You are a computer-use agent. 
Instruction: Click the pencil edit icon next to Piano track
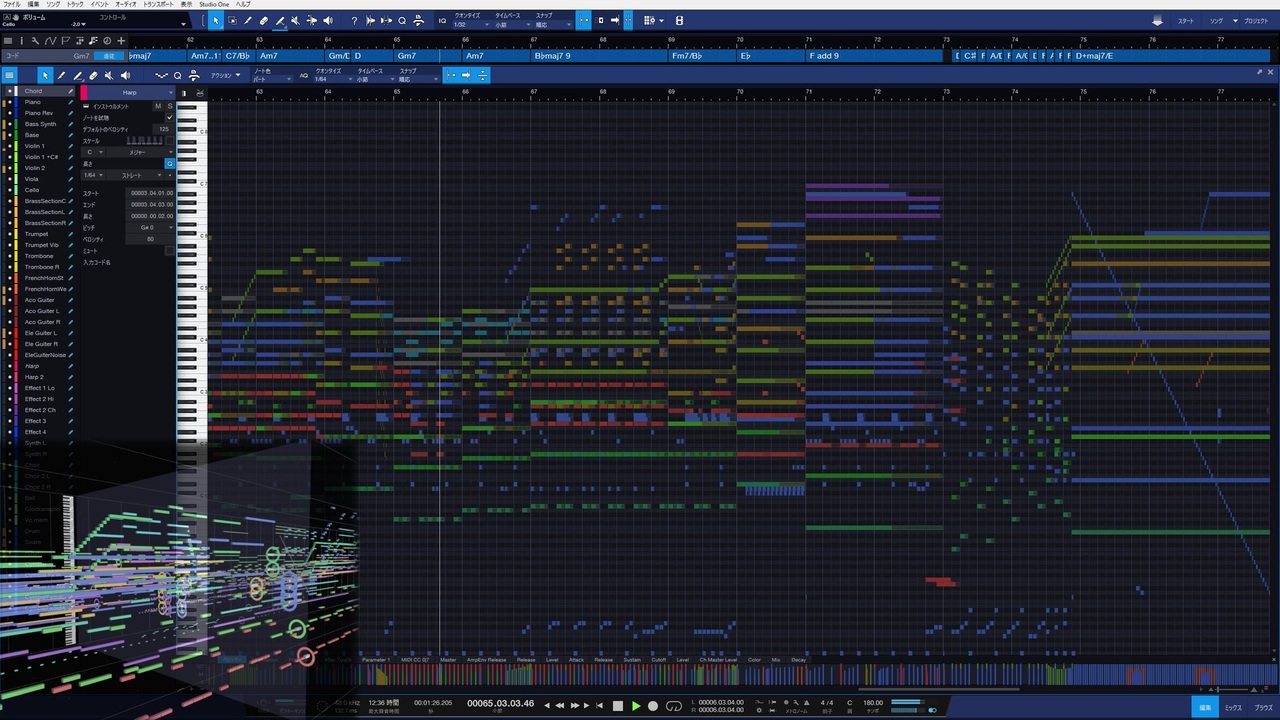[71, 102]
